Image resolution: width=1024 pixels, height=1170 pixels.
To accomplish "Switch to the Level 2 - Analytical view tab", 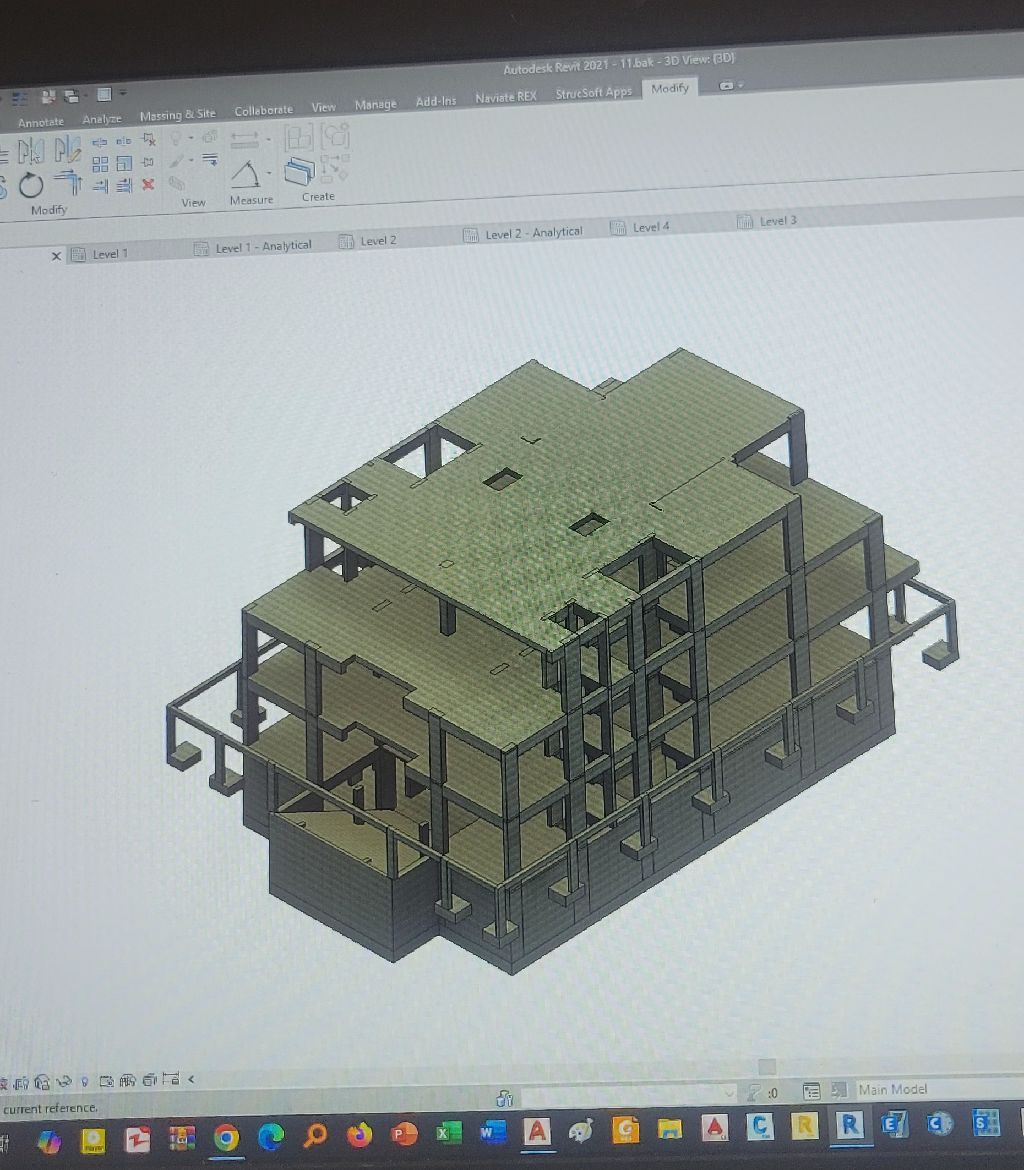I will point(533,233).
